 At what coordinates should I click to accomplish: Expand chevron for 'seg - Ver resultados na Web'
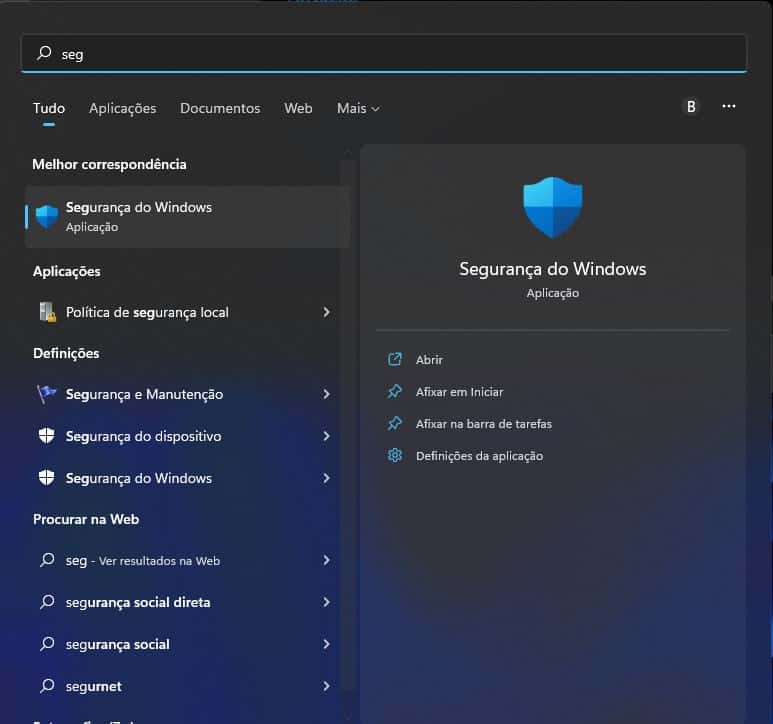tap(326, 560)
